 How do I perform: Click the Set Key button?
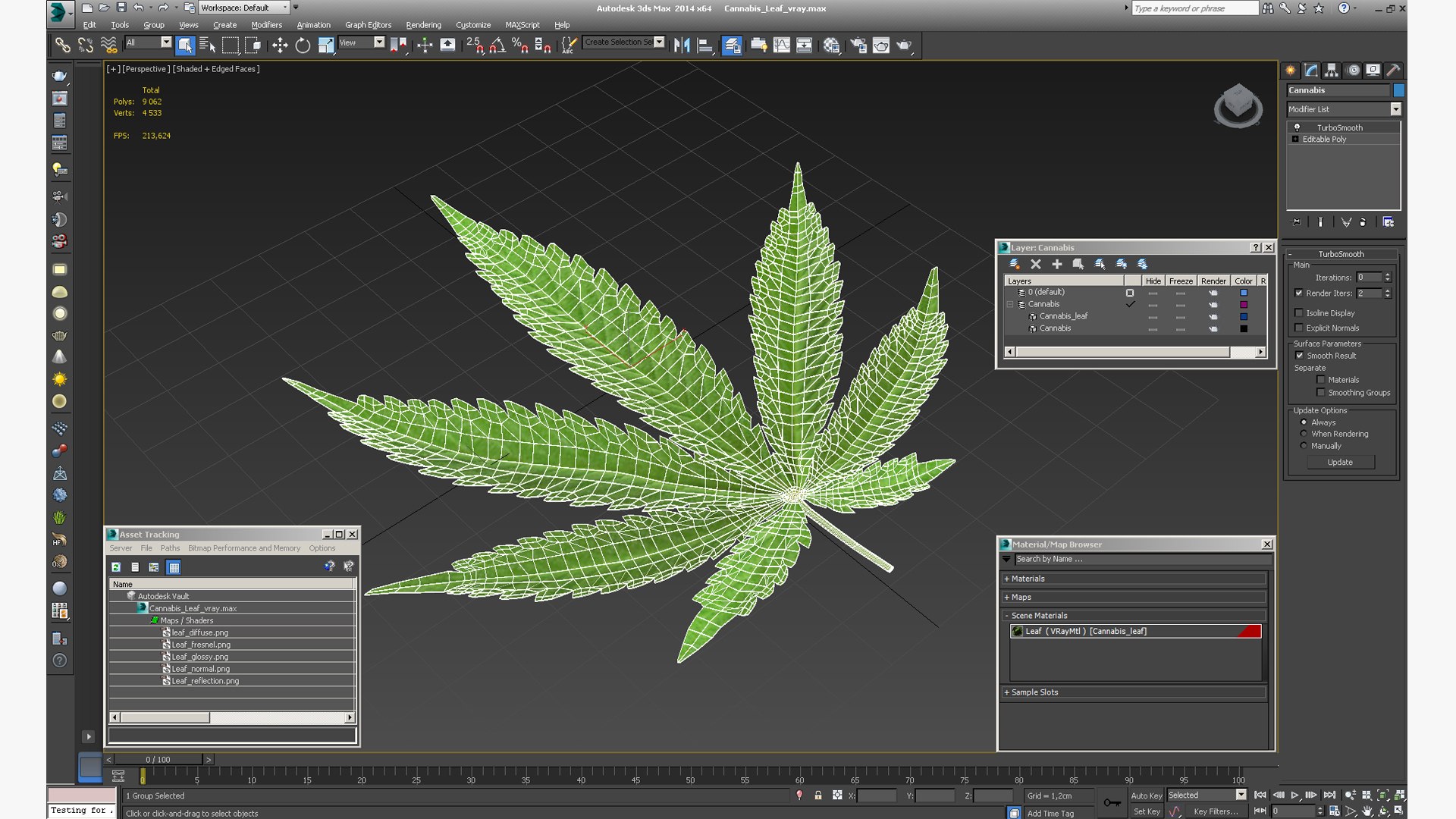1147,811
